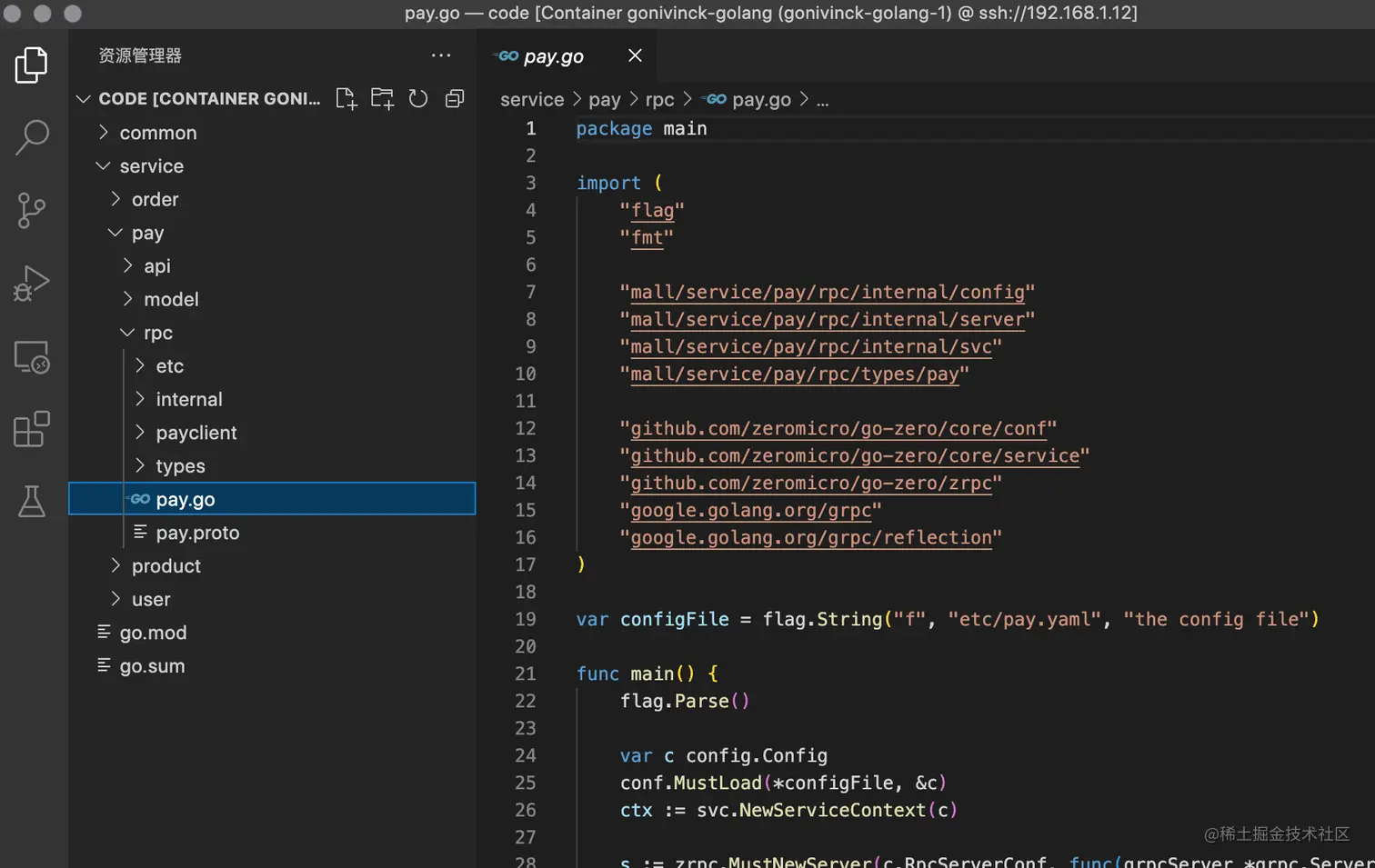Open go.mod file in explorer
Image resolution: width=1375 pixels, height=868 pixels.
coord(272,633)
